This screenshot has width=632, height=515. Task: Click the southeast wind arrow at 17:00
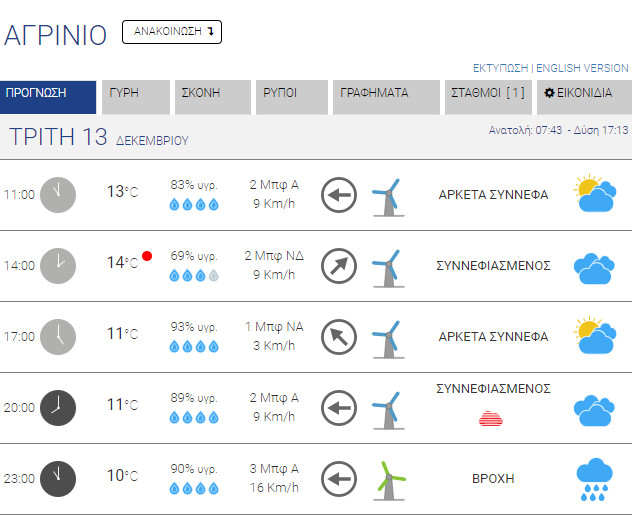point(339,337)
